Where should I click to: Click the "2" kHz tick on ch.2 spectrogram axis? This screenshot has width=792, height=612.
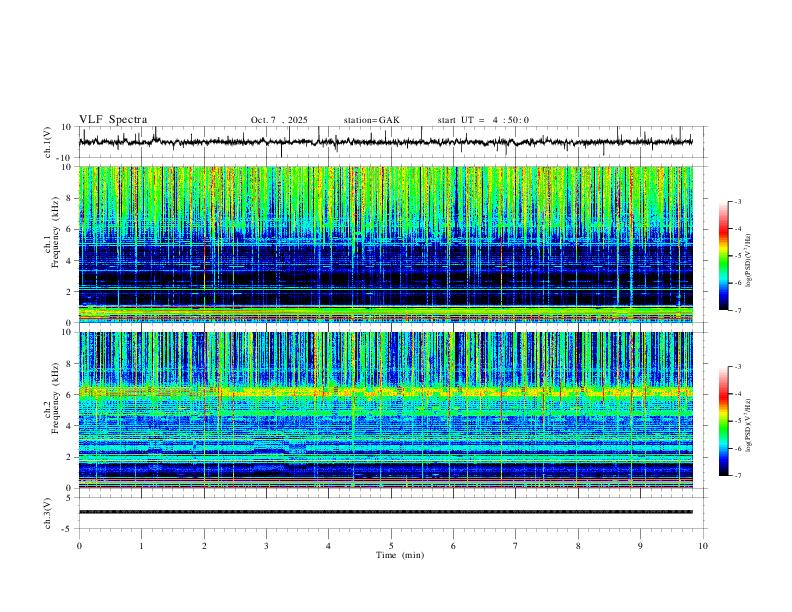pyautogui.click(x=69, y=457)
